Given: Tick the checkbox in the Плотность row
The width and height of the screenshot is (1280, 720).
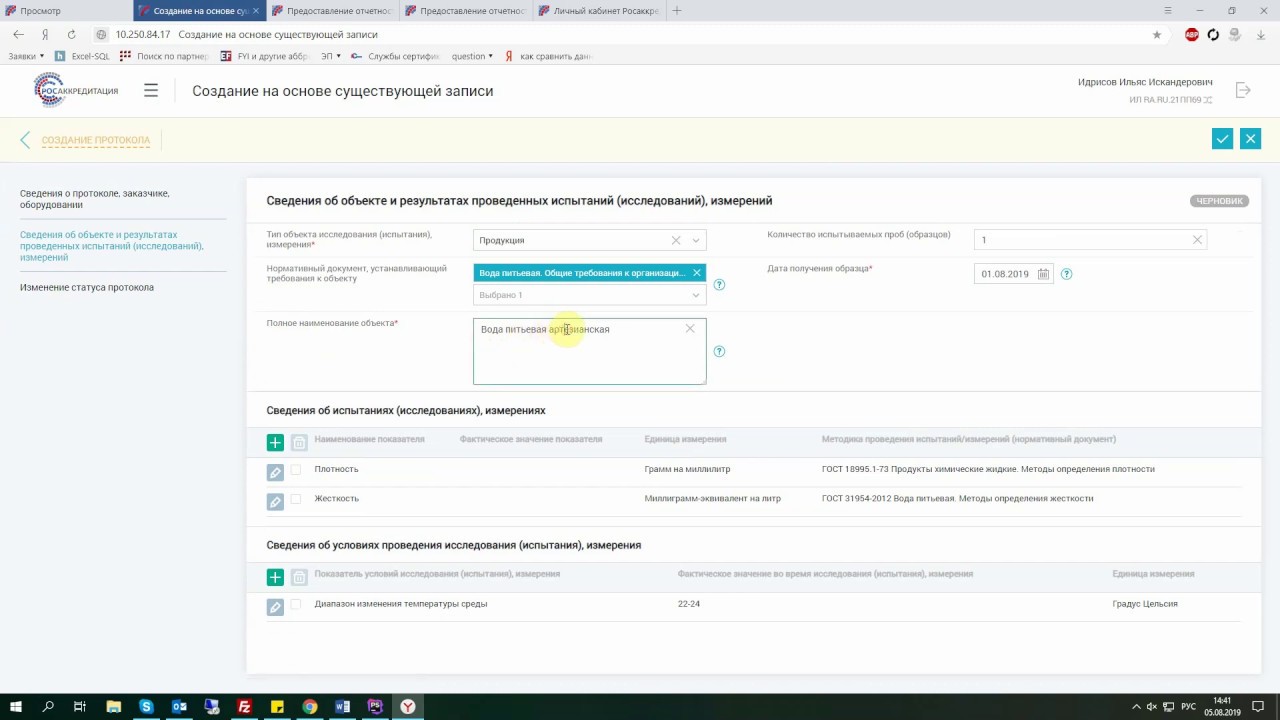Looking at the screenshot, I should tap(296, 469).
